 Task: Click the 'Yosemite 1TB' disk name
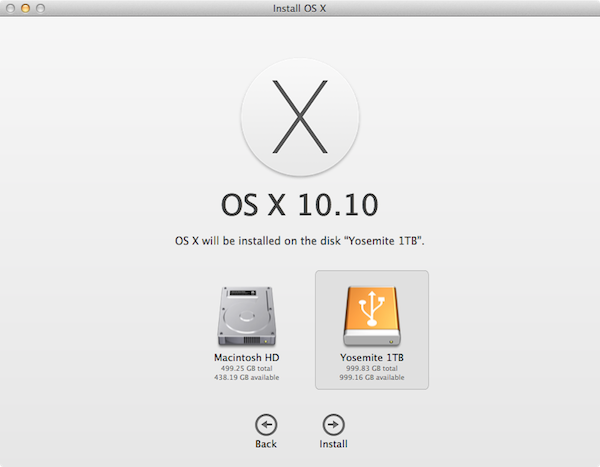(x=372, y=358)
